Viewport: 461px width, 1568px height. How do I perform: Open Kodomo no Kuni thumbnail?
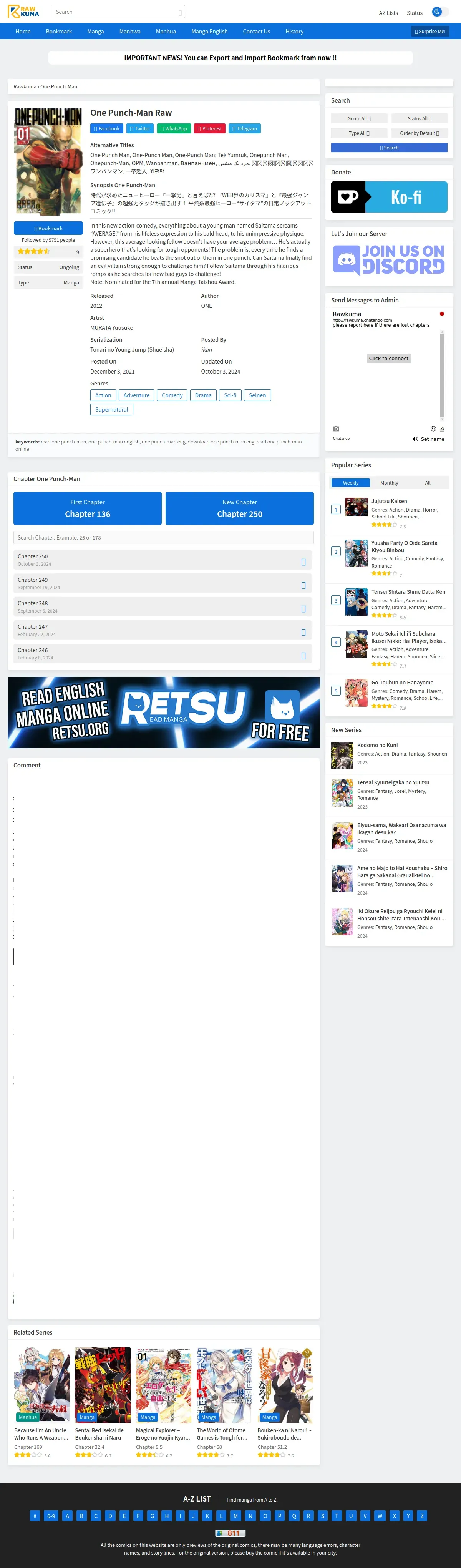tap(342, 756)
